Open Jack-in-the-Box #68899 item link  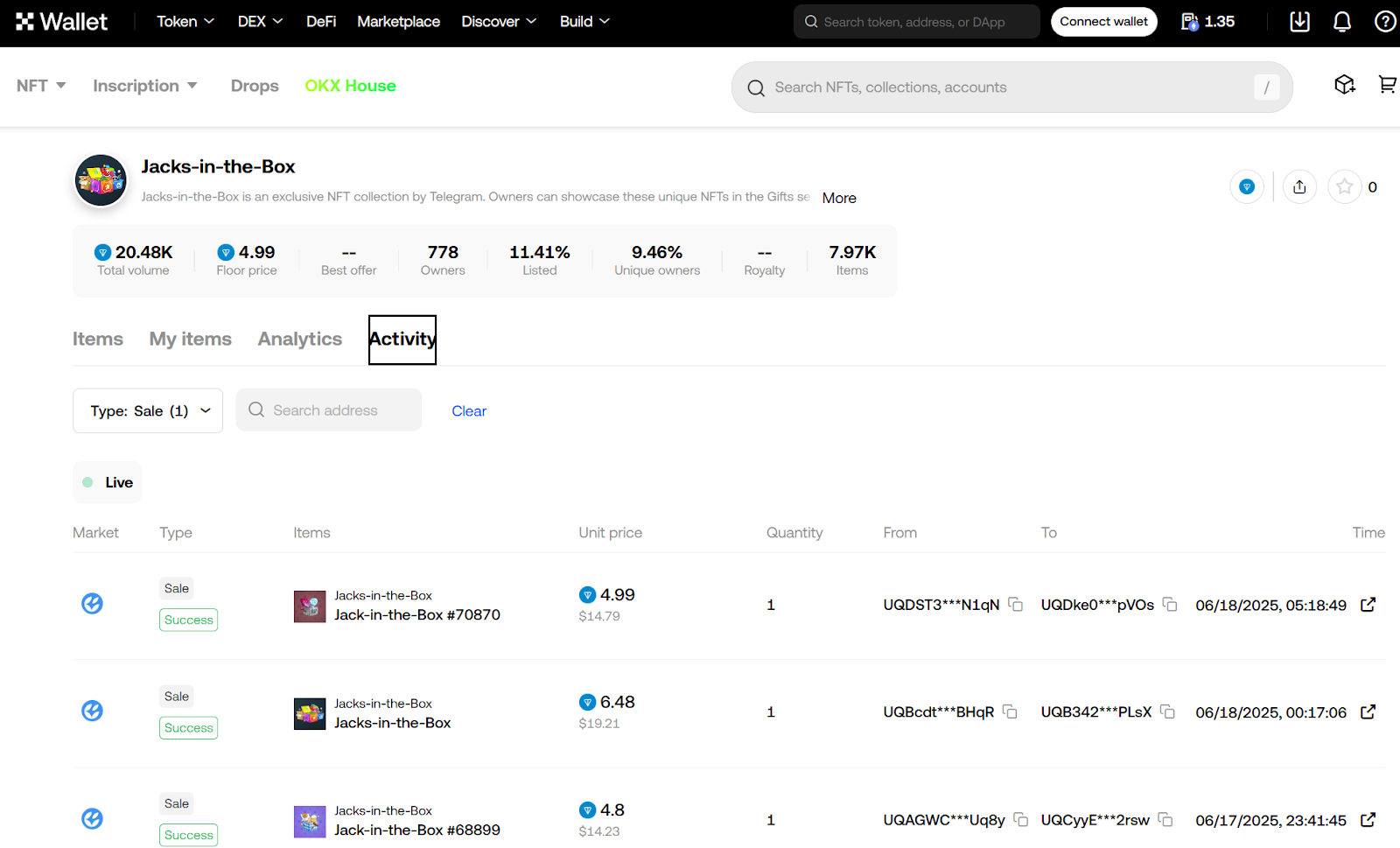[x=416, y=830]
